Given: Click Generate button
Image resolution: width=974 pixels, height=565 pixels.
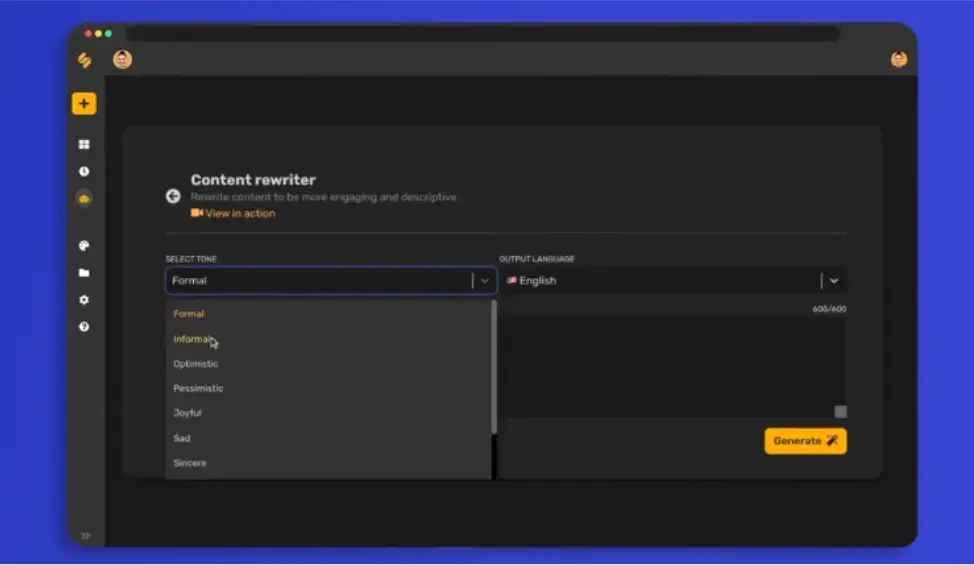Looking at the screenshot, I should 805,441.
